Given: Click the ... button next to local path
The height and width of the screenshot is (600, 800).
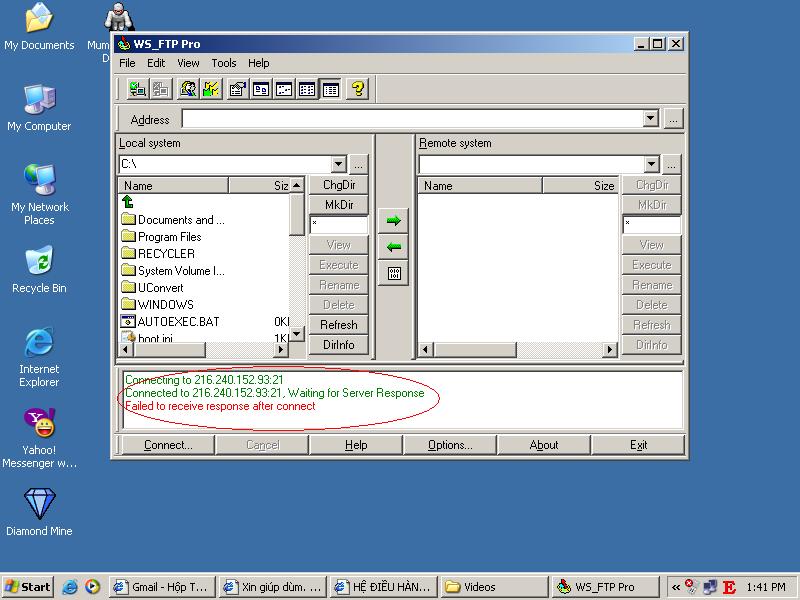Looking at the screenshot, I should click(358, 164).
